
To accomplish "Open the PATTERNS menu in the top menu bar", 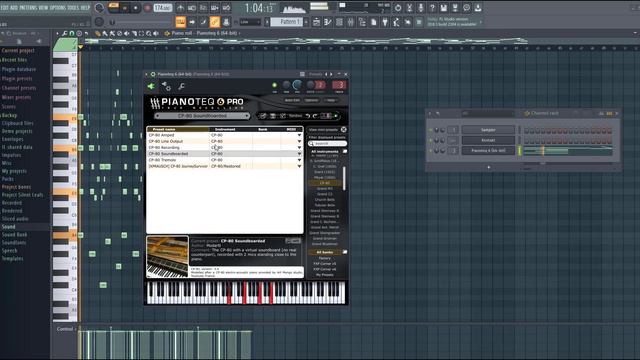I will click(28, 7).
